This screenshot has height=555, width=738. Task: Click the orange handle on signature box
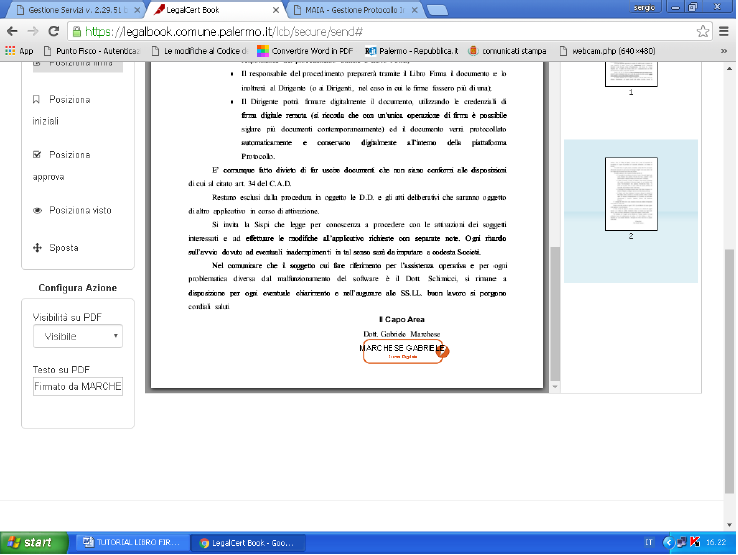click(x=443, y=350)
